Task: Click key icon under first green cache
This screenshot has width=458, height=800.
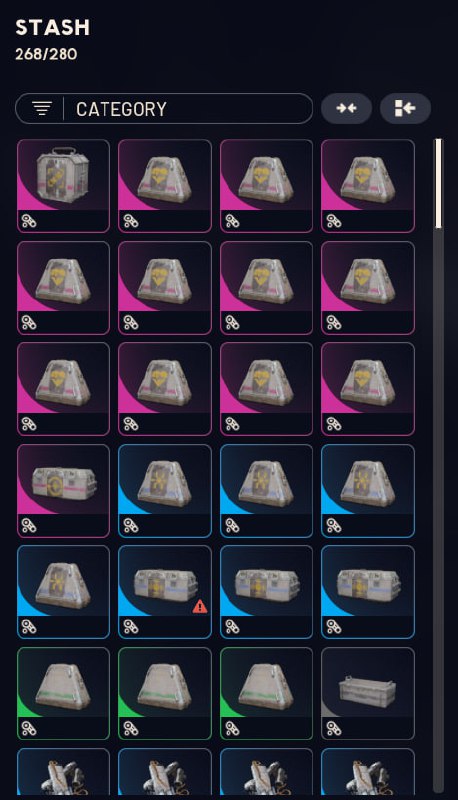Action: pos(29,729)
